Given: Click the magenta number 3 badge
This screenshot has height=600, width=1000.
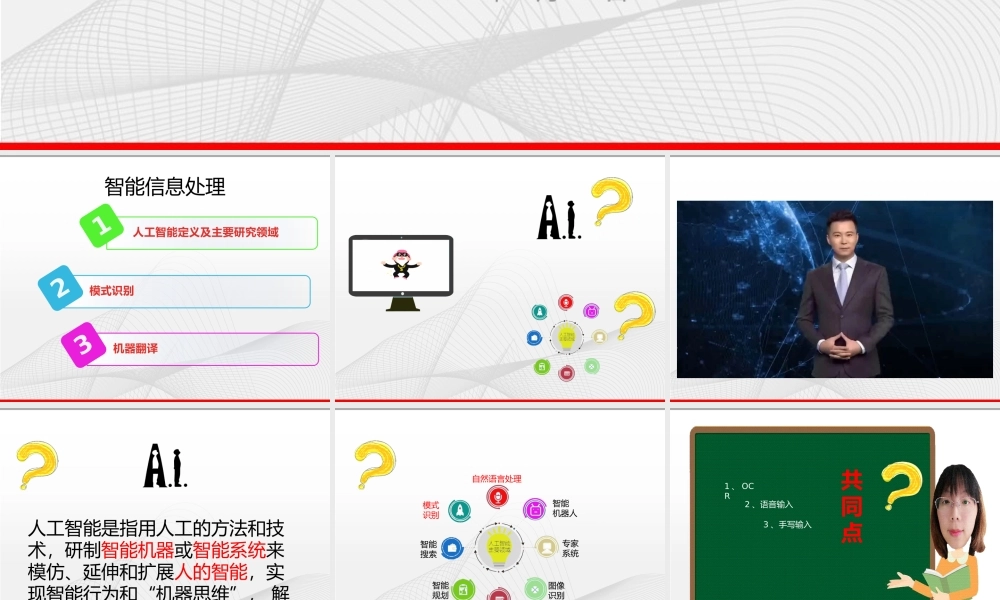Looking at the screenshot, I should pos(84,345).
